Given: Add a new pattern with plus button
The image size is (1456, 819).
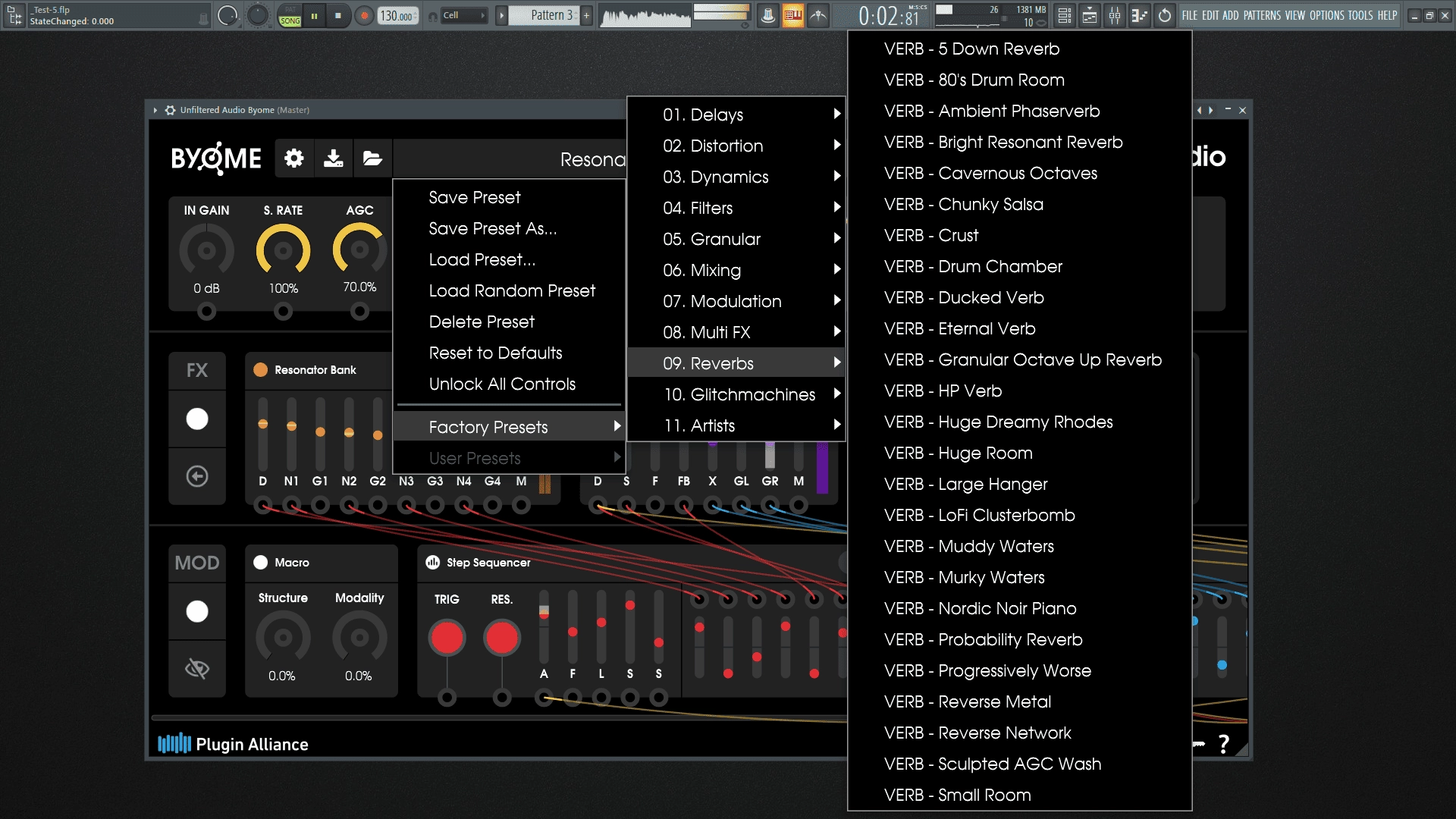Looking at the screenshot, I should tap(586, 15).
